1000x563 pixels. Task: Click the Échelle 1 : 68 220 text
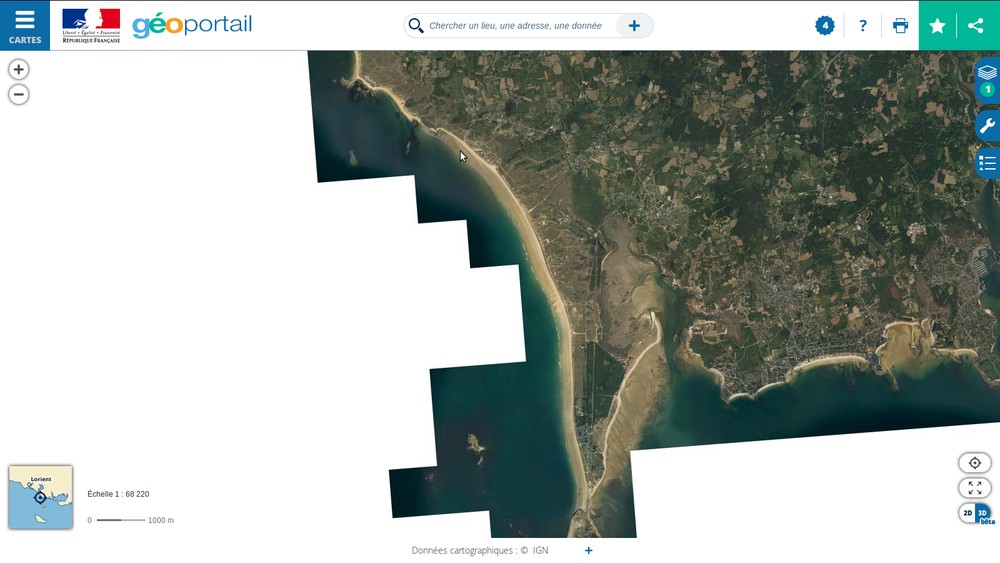(x=118, y=494)
